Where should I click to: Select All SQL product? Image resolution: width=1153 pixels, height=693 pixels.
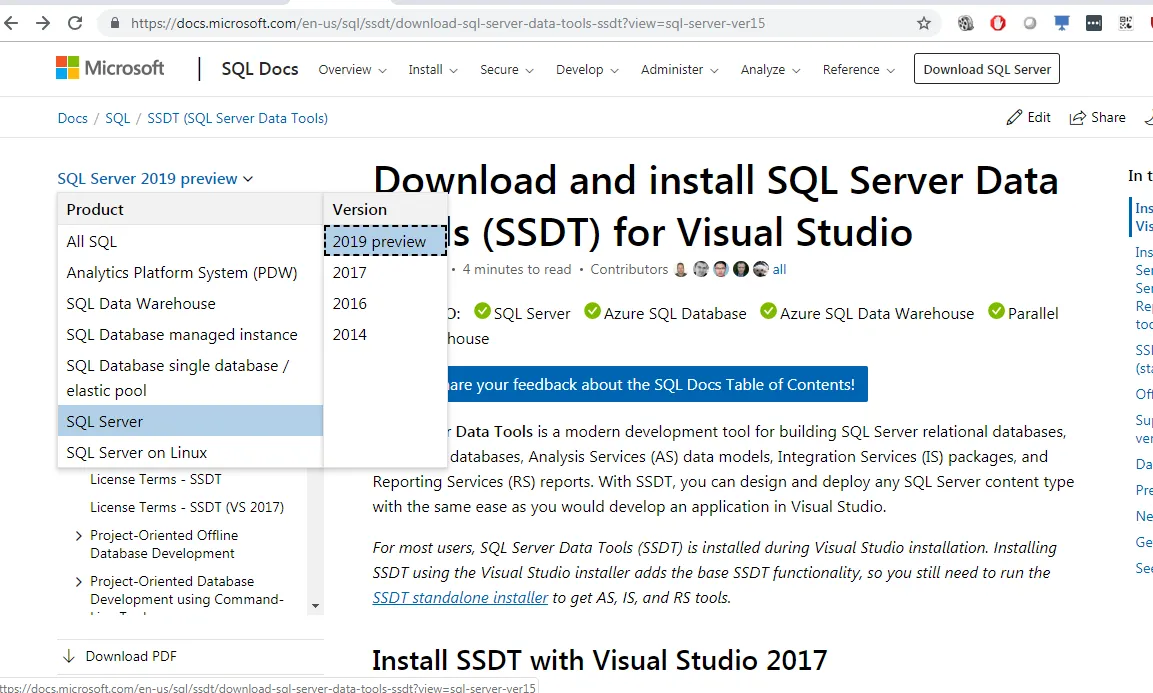(x=190, y=241)
